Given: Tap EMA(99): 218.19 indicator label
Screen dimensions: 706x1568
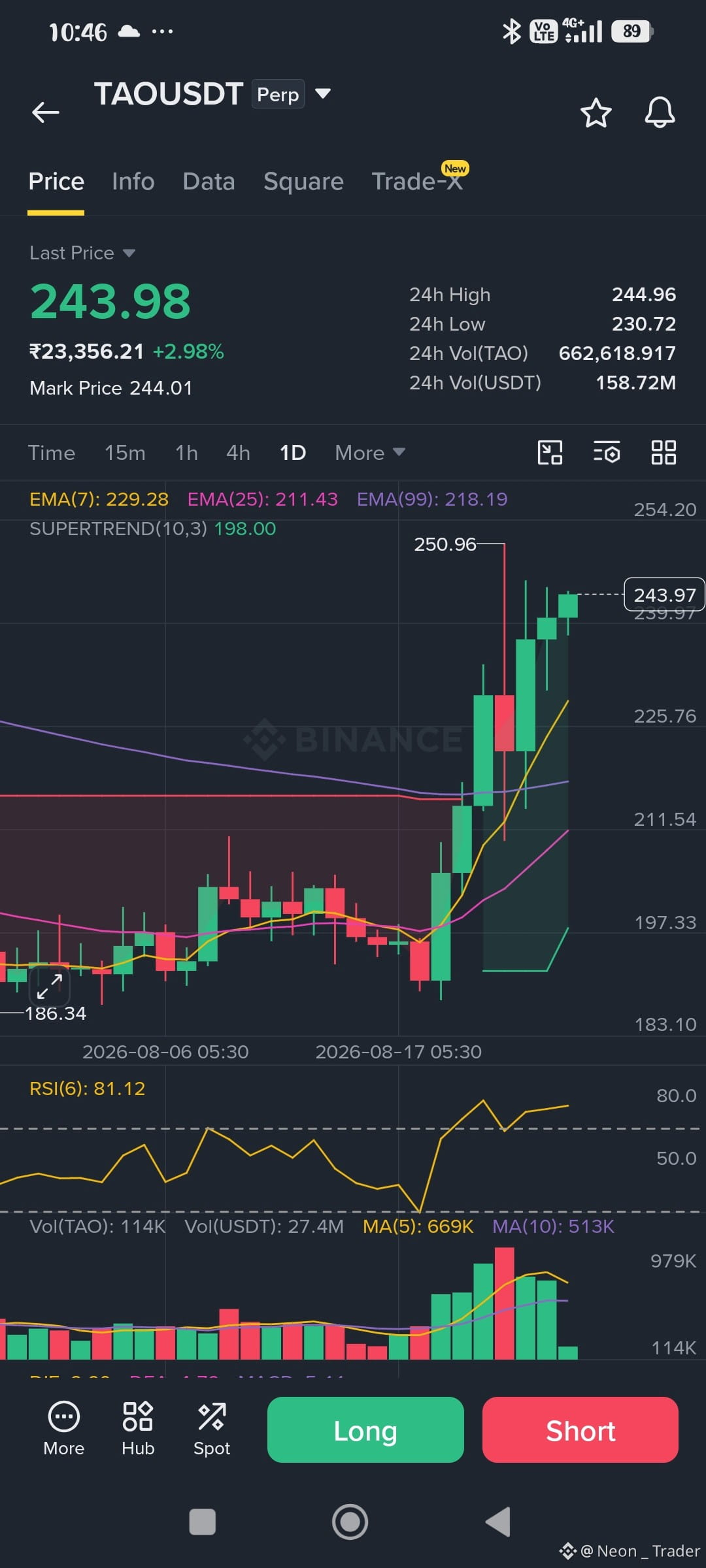Looking at the screenshot, I should click(x=432, y=499).
